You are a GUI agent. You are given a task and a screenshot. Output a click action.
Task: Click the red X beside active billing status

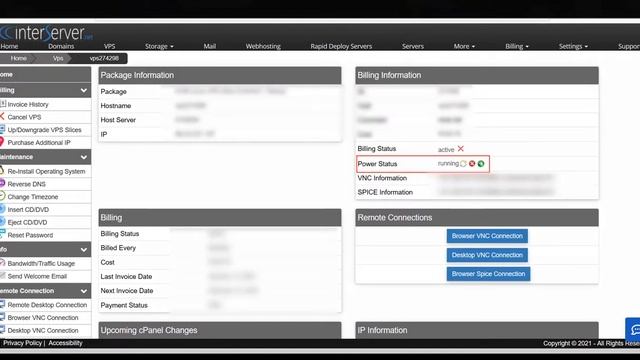coord(460,149)
